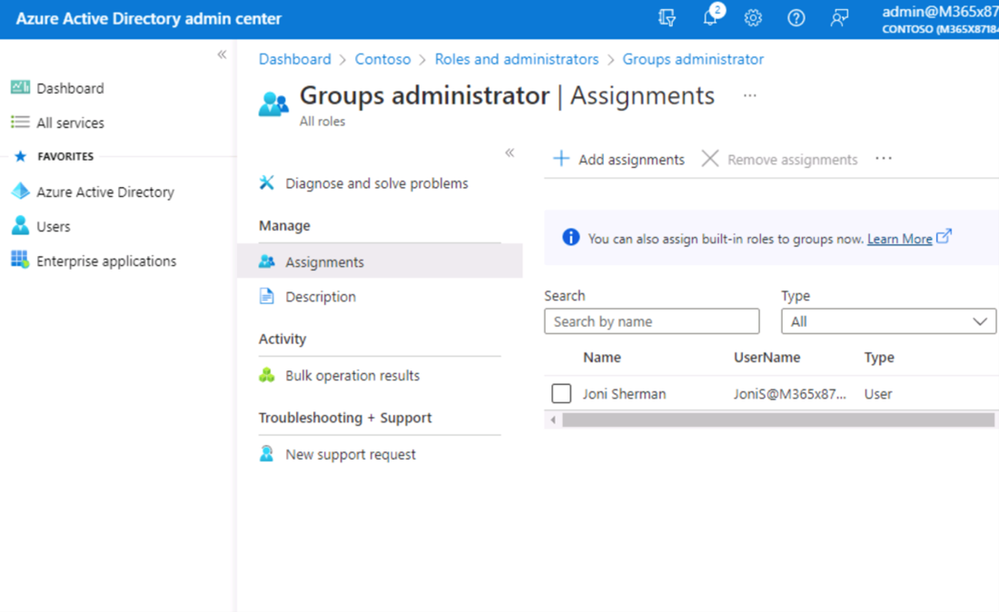Go to Contoso breadcrumb link

click(383, 59)
